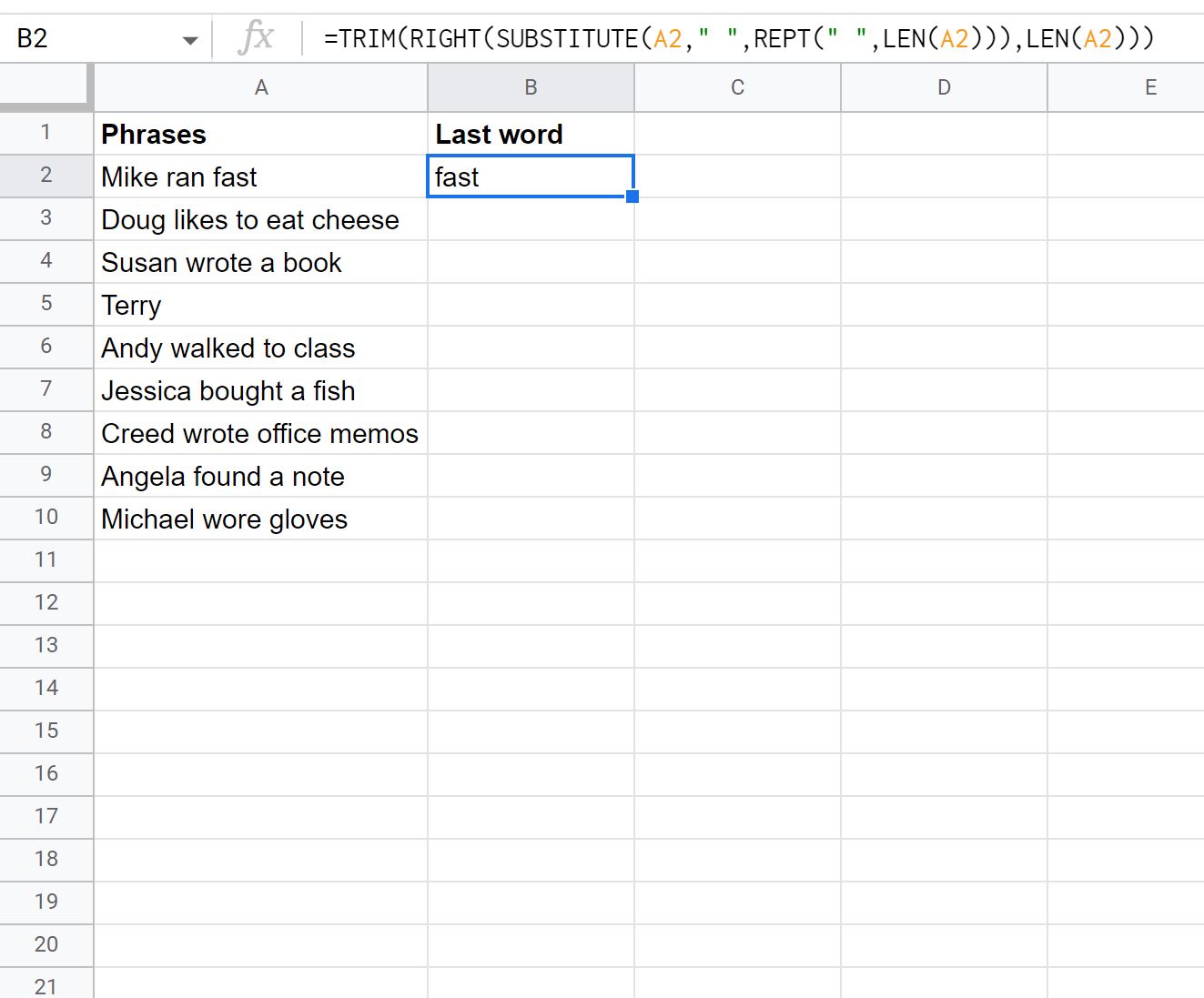Select the empty cell C2
The height and width of the screenshot is (998, 1204).
pyautogui.click(x=737, y=176)
